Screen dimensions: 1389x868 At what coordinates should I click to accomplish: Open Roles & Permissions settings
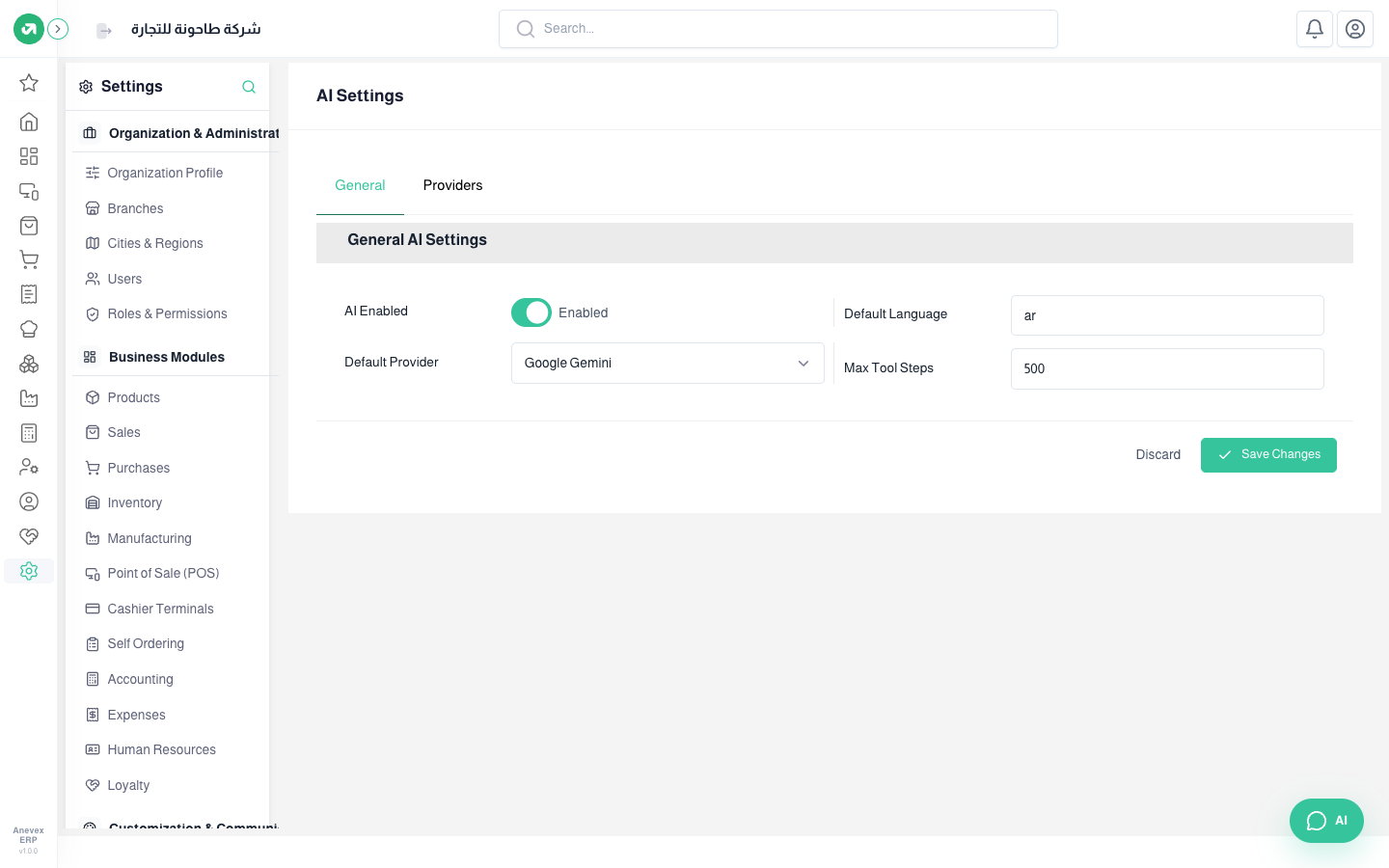(x=167, y=313)
